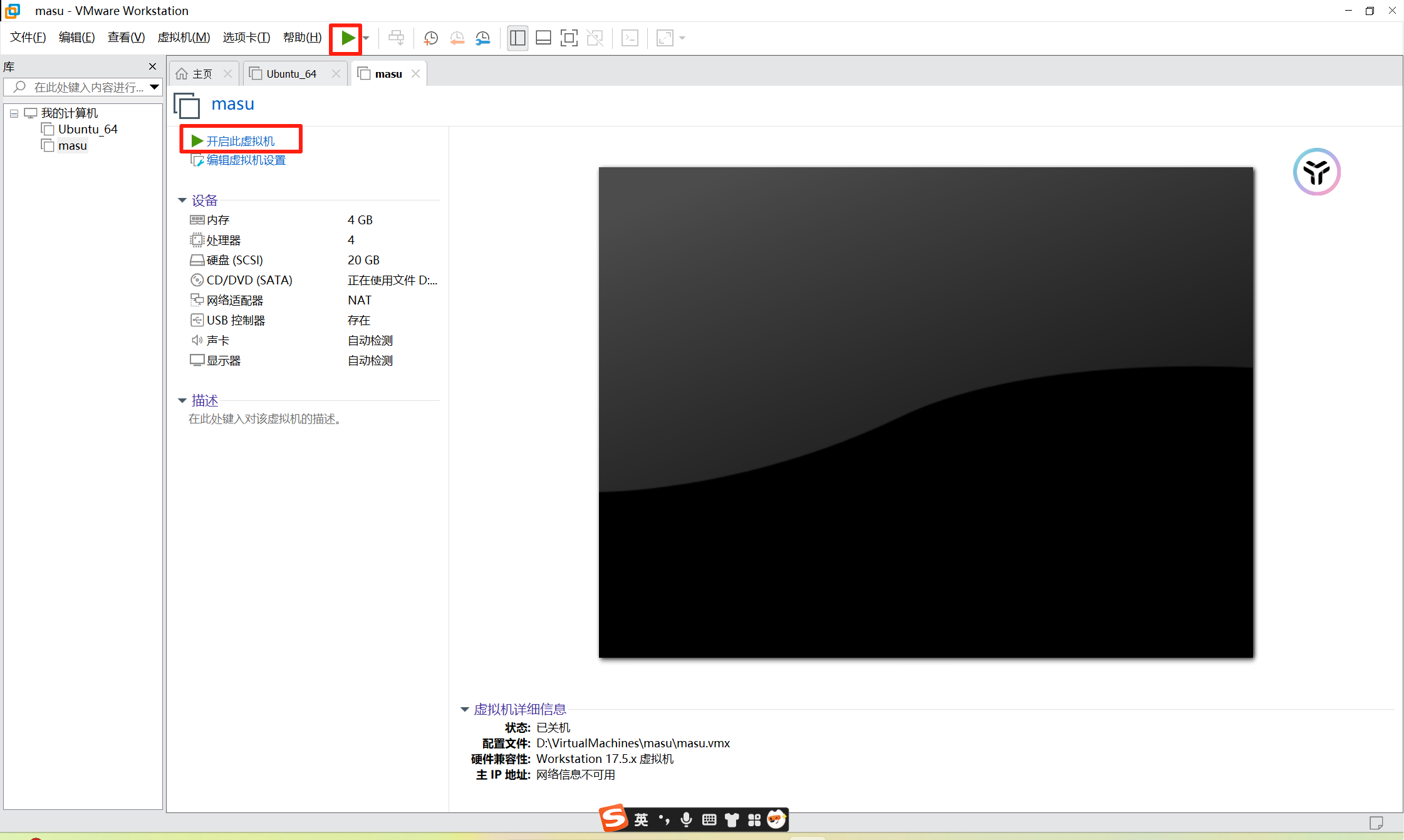Screen dimensions: 1404x840
Task: Click the Sogou input method logo
Action: click(613, 819)
